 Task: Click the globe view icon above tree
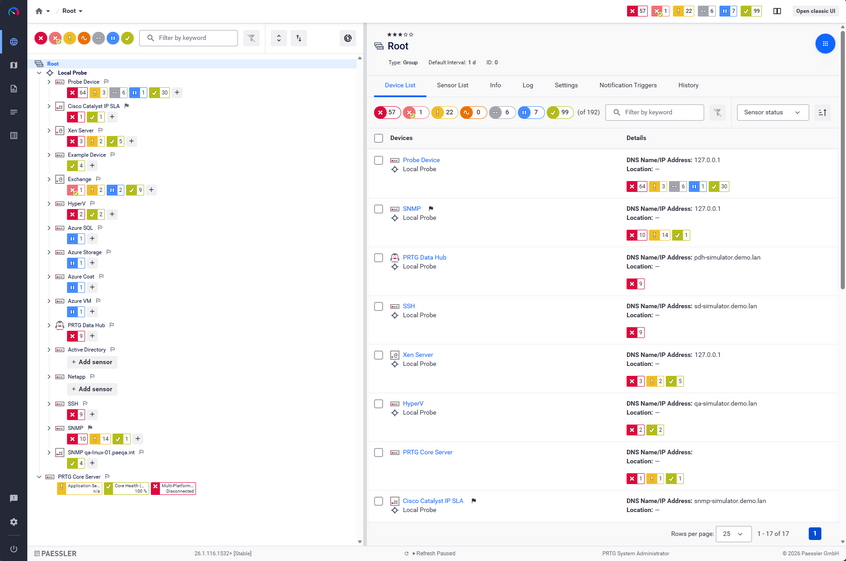coord(348,38)
